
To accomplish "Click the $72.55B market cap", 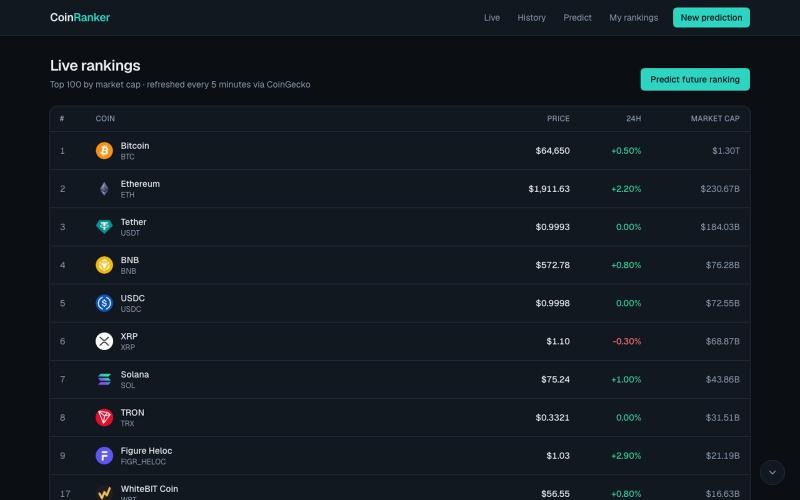I will tap(722, 303).
